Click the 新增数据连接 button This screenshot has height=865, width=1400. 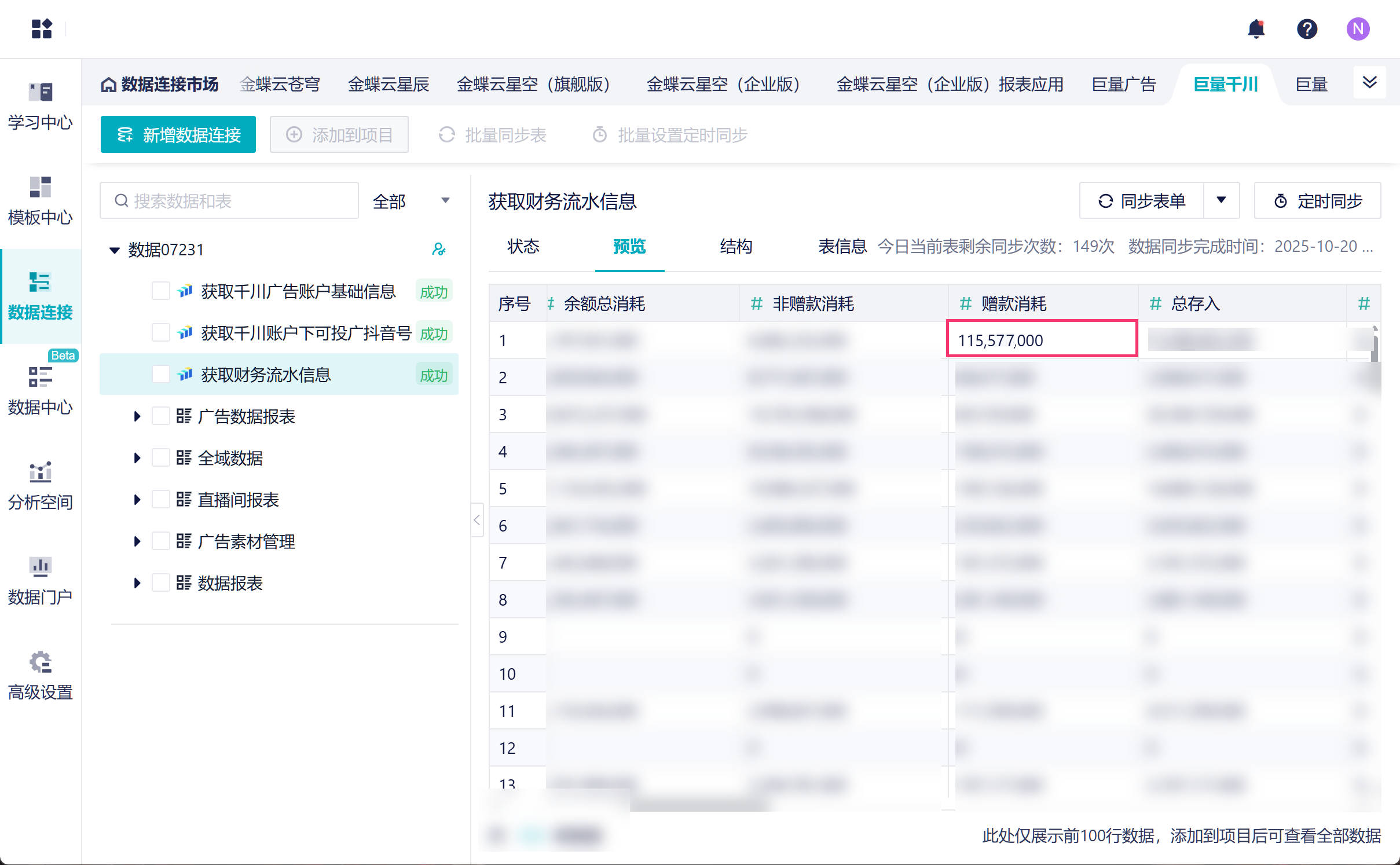(178, 135)
